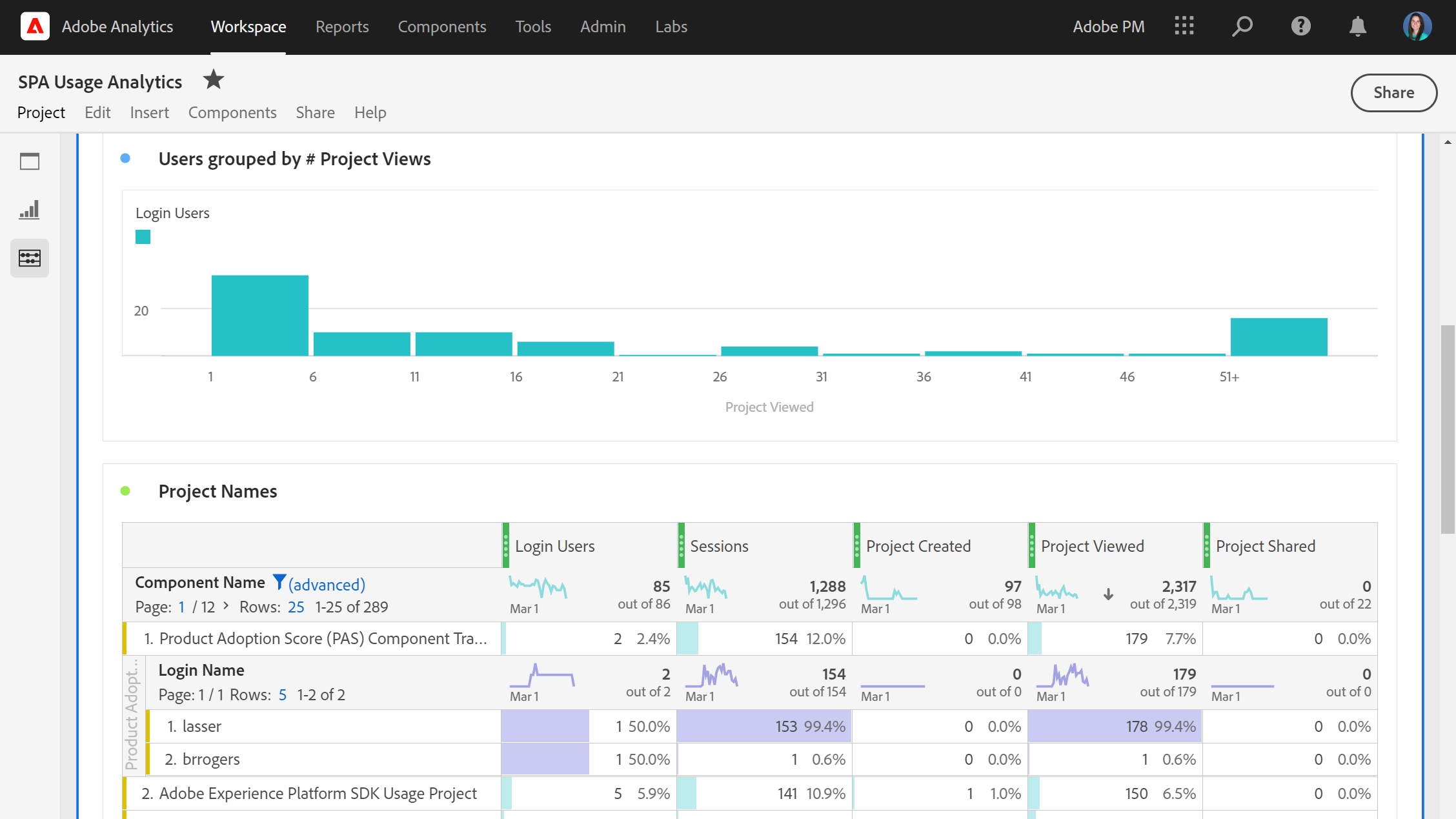The image size is (1456, 819).
Task: Open the Visualizations bar chart icon
Action: 30,210
